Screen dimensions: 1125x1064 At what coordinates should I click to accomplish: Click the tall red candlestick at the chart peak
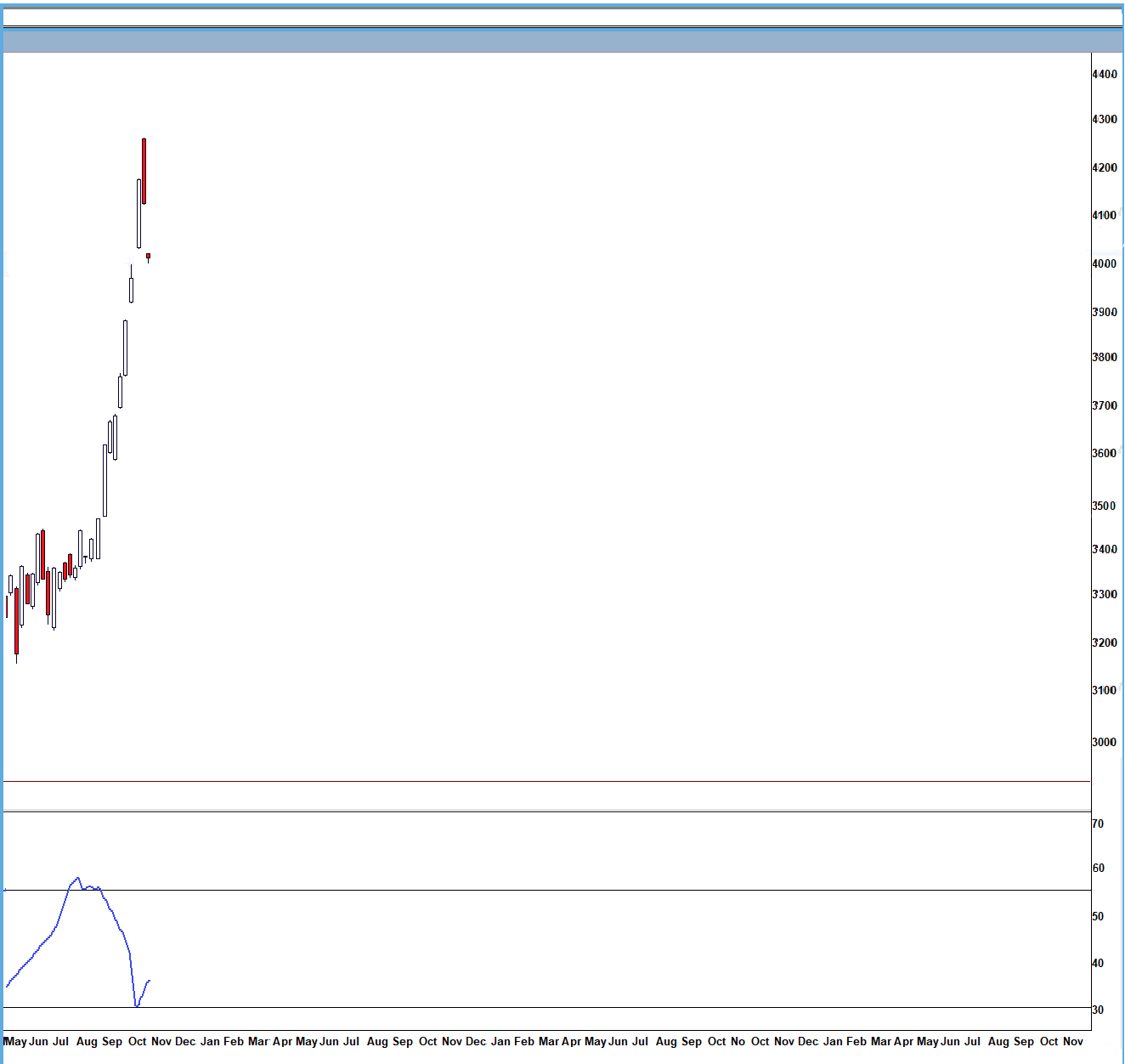tap(144, 171)
